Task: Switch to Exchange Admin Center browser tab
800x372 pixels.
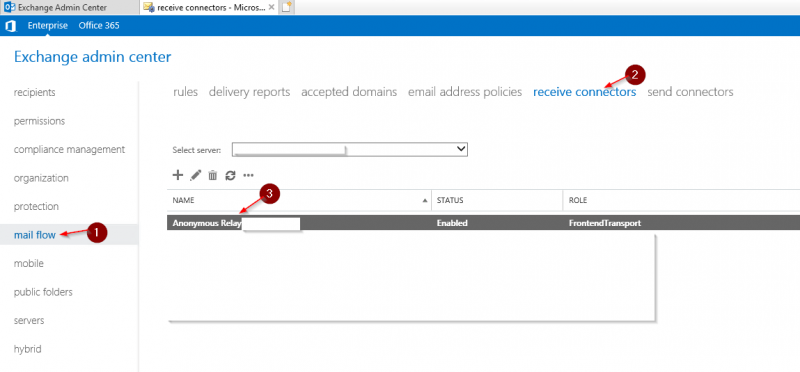Action: point(69,7)
